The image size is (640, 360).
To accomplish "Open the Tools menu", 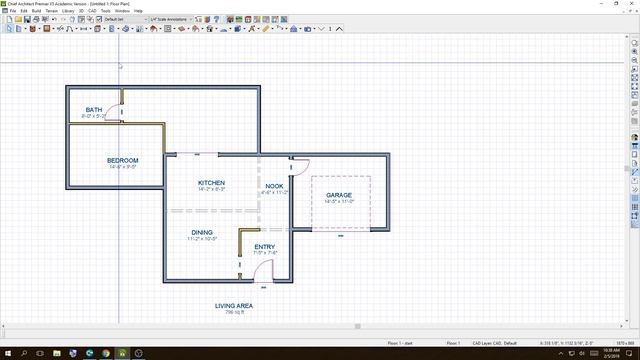I will [106, 11].
